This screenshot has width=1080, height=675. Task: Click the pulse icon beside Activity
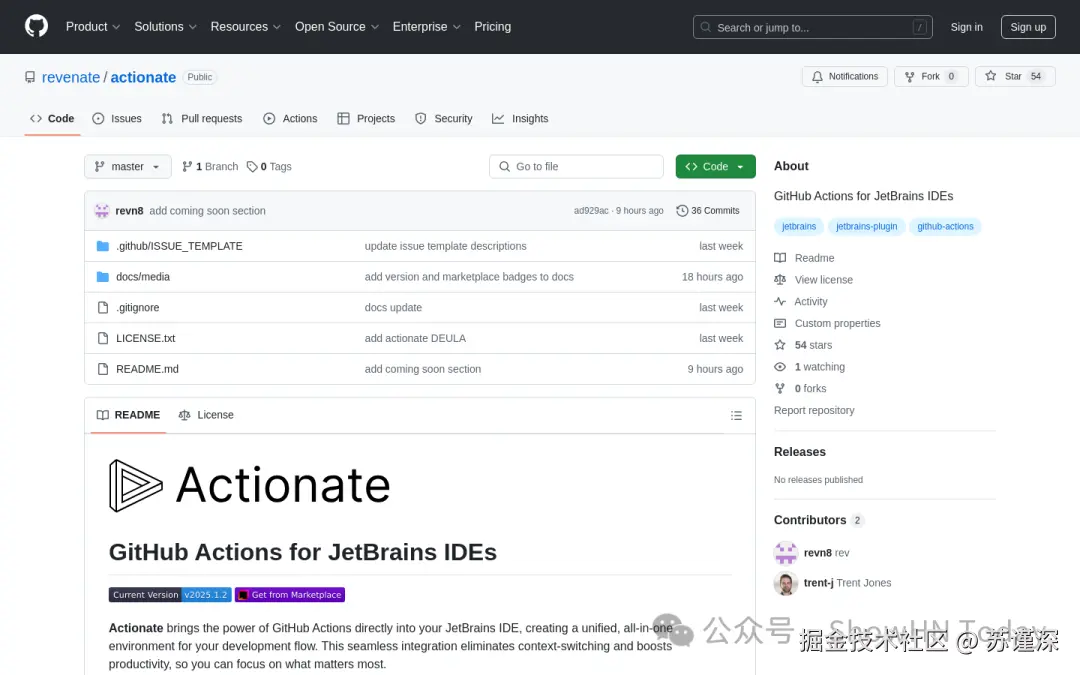(x=780, y=302)
